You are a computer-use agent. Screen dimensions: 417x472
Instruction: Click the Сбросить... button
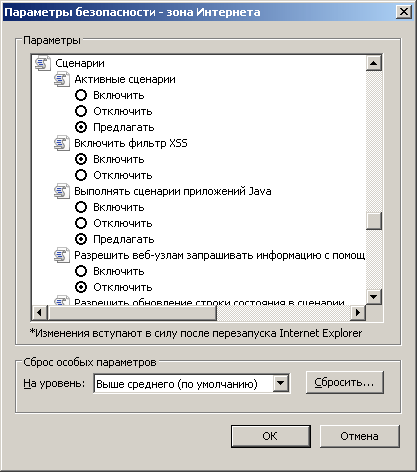(345, 382)
